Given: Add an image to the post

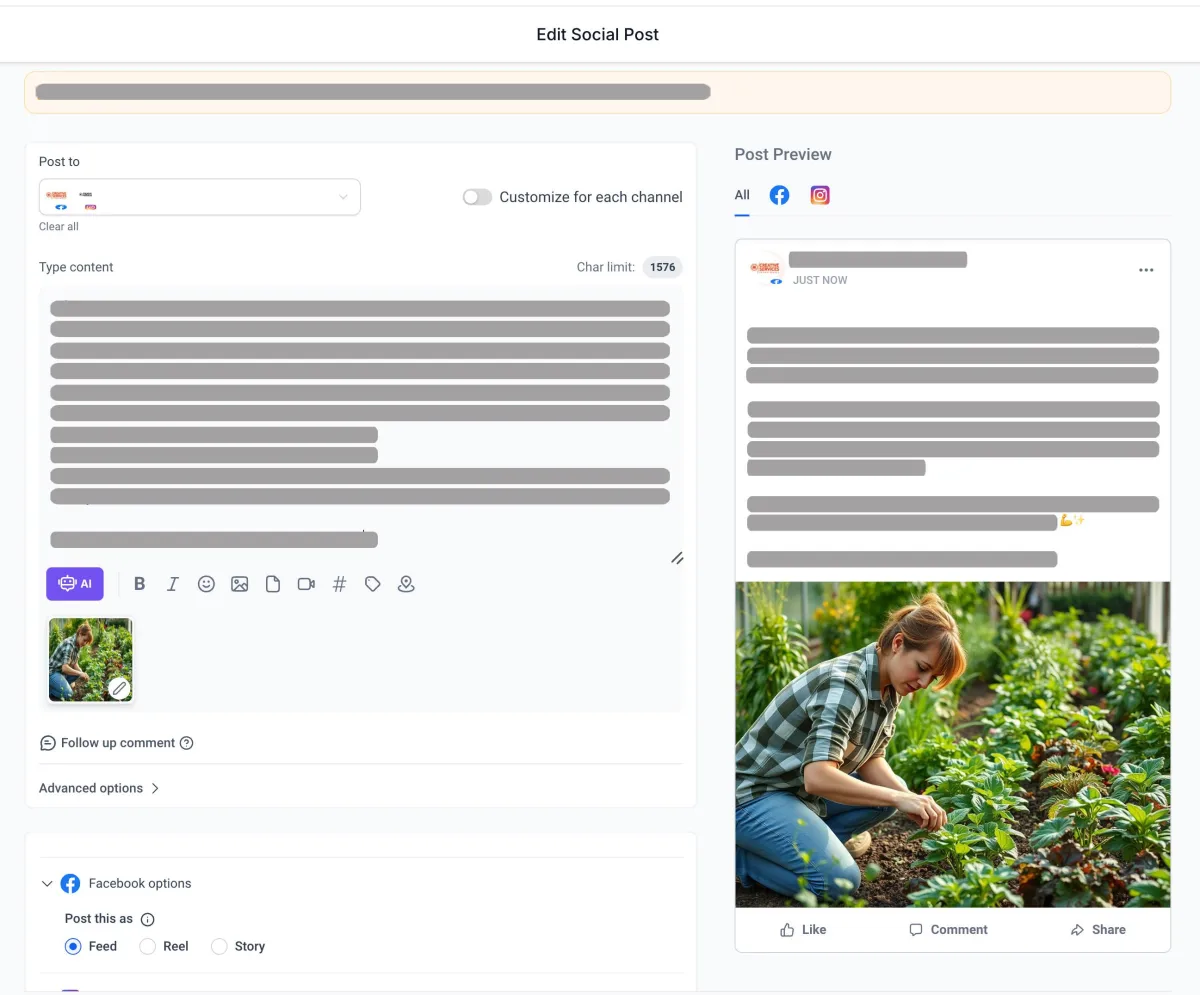Looking at the screenshot, I should coord(240,584).
